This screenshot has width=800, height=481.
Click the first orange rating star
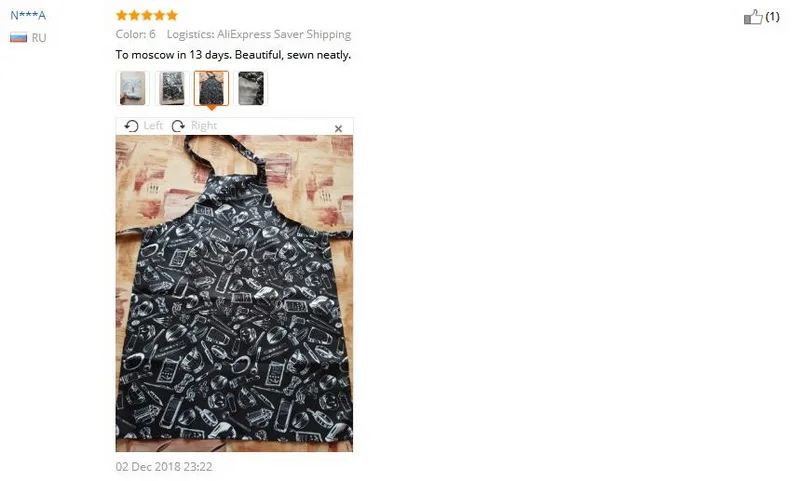click(x=121, y=15)
